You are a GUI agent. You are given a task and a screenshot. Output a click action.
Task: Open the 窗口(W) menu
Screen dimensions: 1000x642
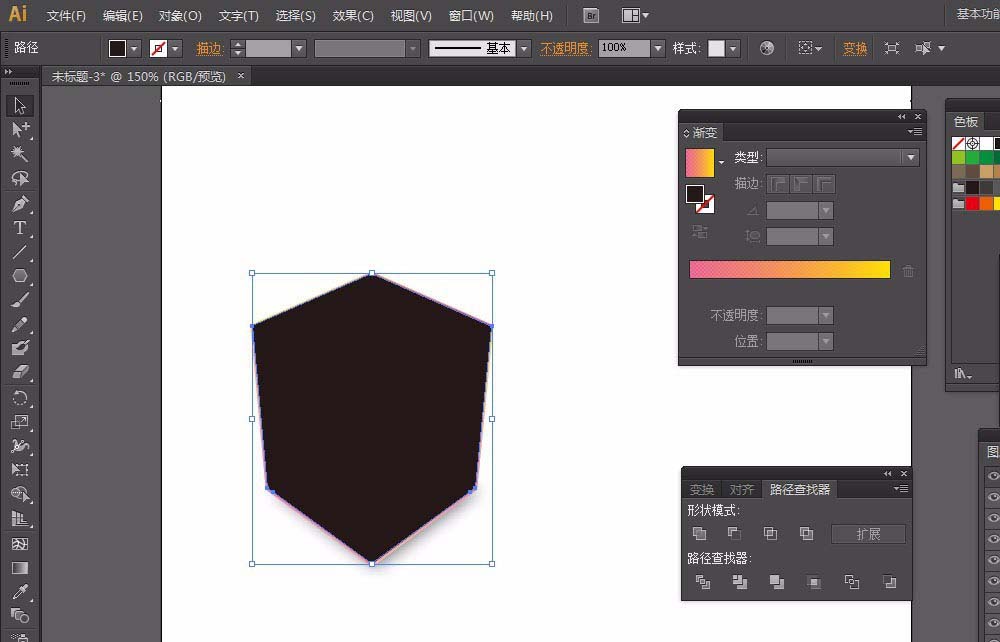(x=471, y=16)
